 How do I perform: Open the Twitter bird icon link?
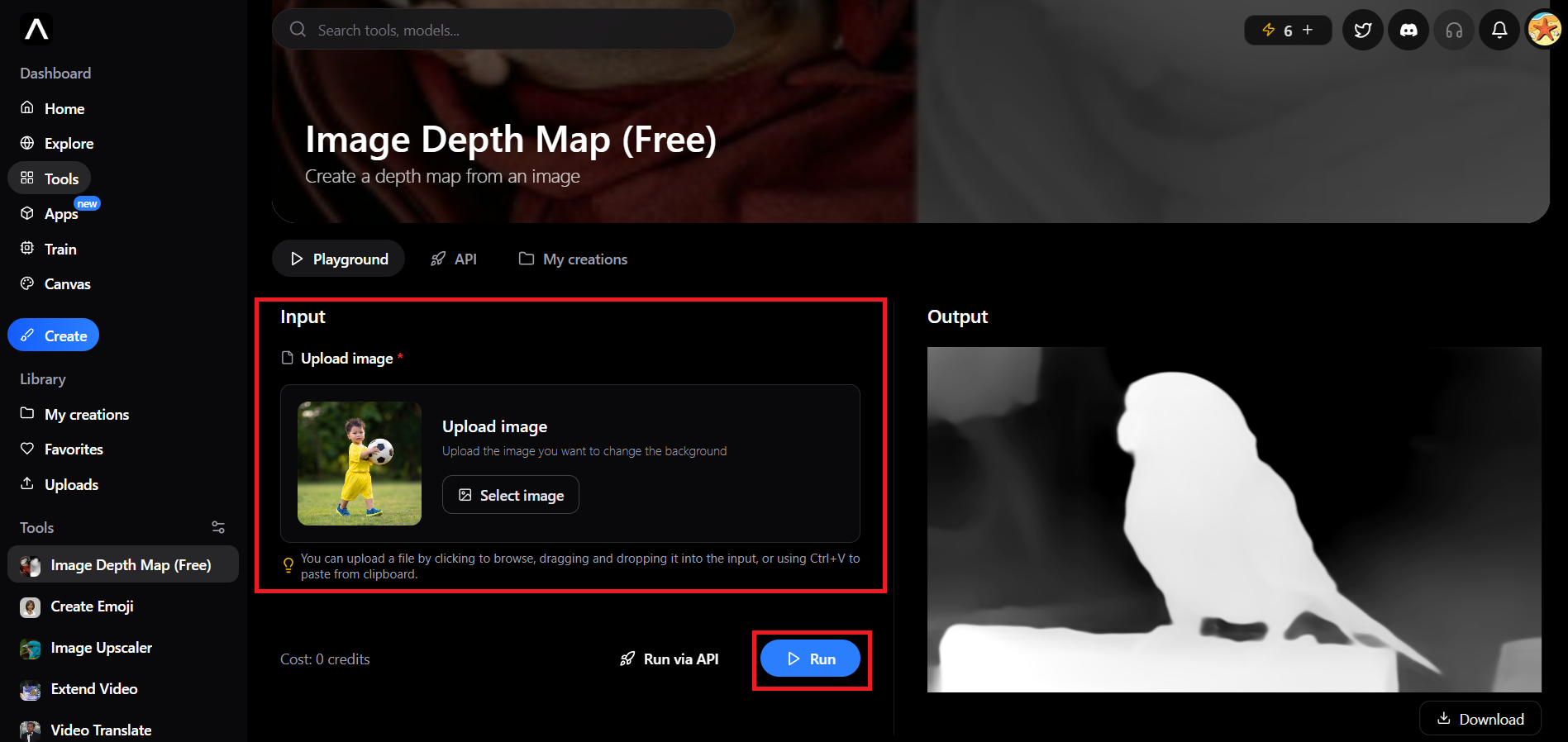click(x=1363, y=31)
